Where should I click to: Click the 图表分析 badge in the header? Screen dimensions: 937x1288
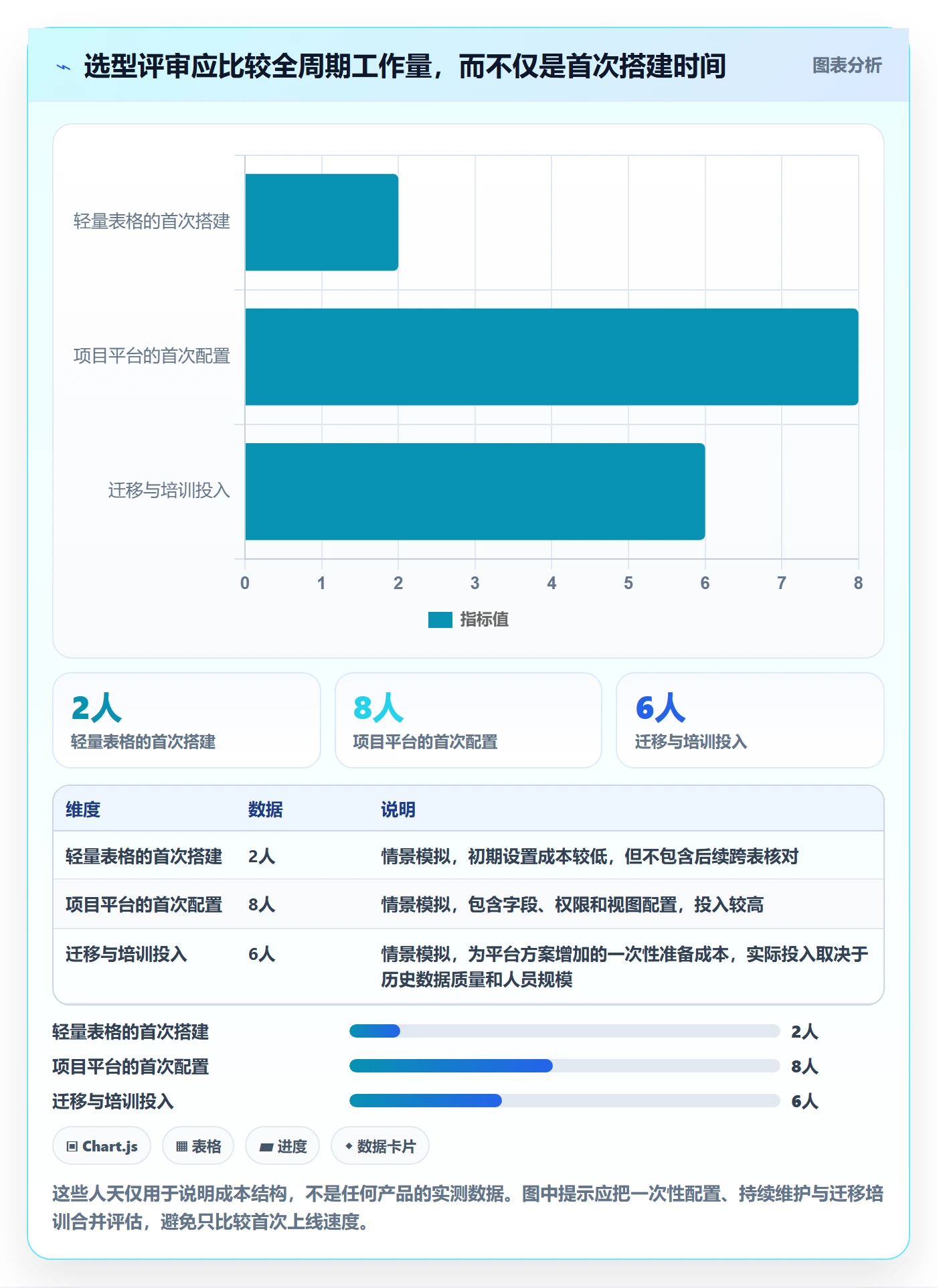(847, 66)
